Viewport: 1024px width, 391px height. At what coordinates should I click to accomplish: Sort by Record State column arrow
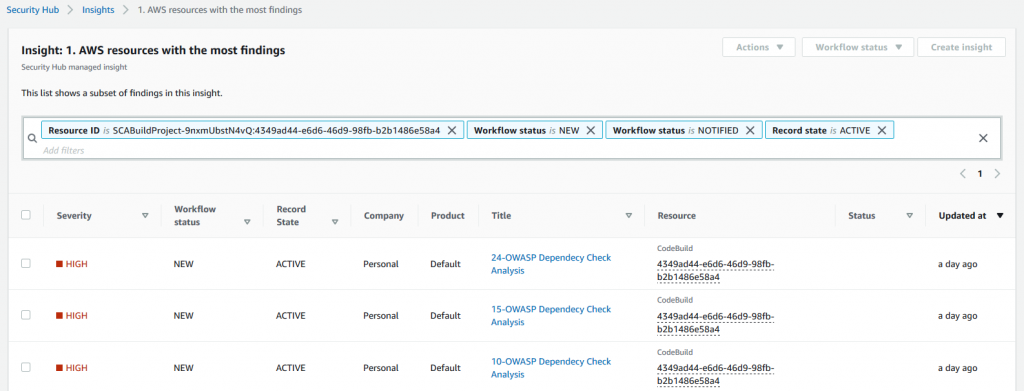click(335, 222)
